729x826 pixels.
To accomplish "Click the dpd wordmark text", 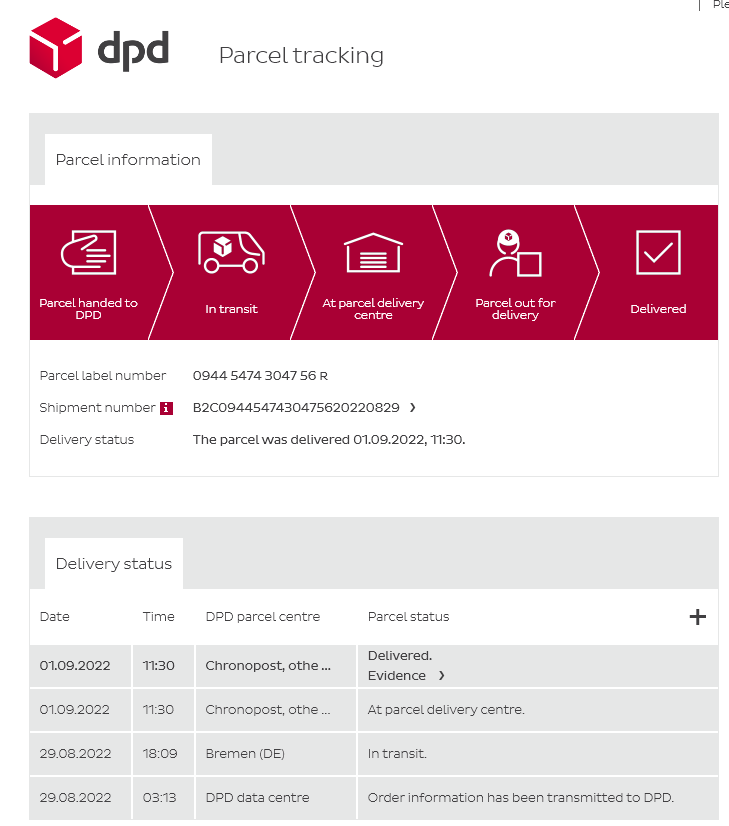I will [x=133, y=47].
